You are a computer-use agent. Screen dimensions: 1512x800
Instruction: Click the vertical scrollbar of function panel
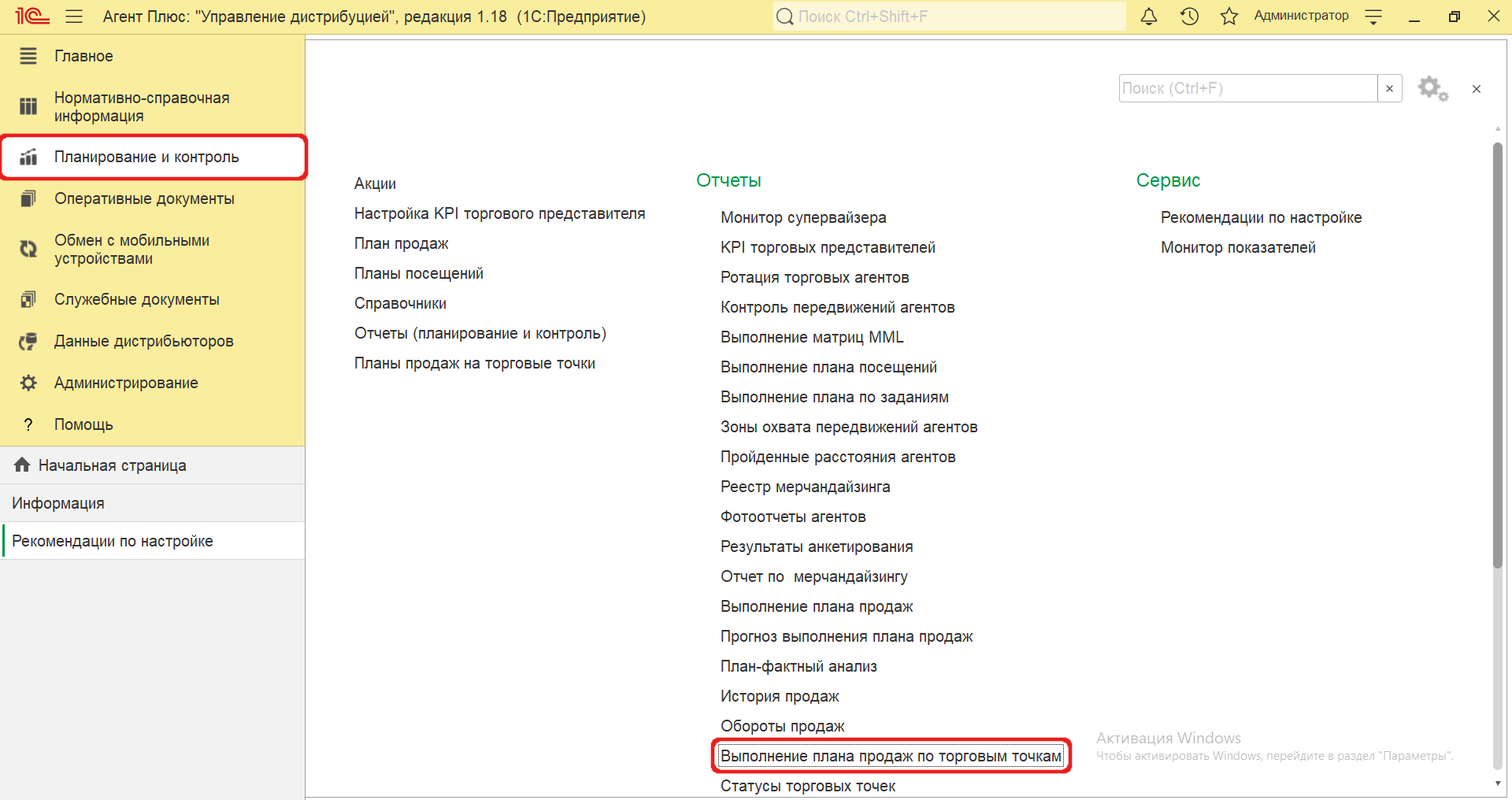tap(1498, 354)
